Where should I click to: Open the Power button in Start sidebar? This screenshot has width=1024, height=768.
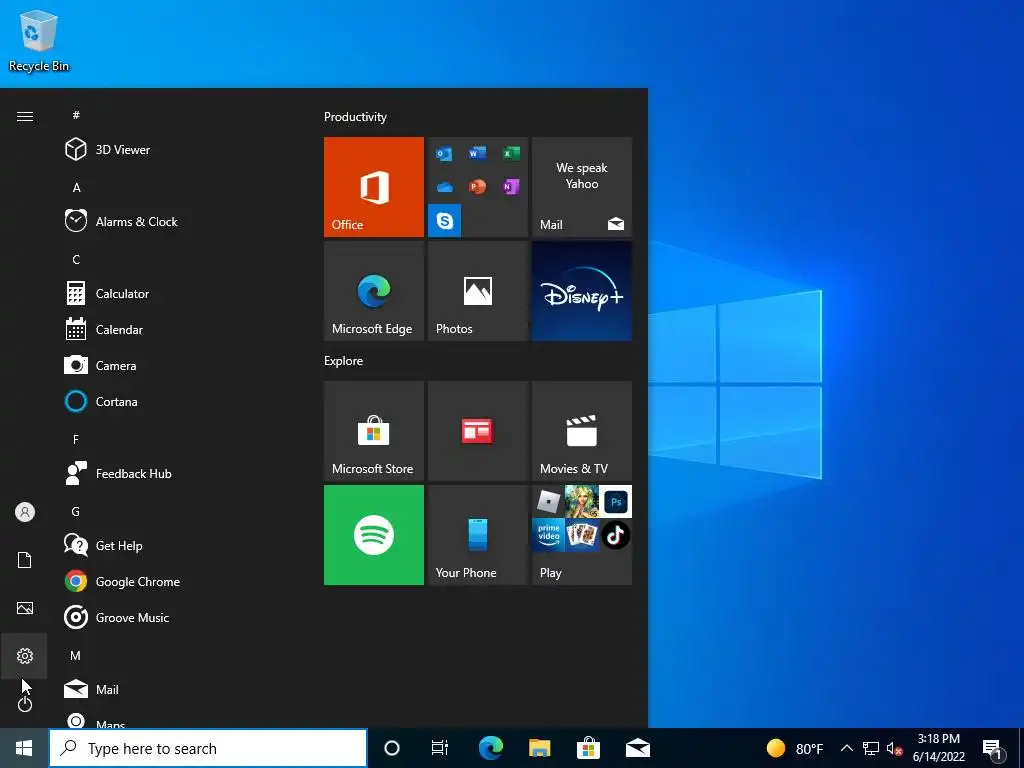[25, 704]
